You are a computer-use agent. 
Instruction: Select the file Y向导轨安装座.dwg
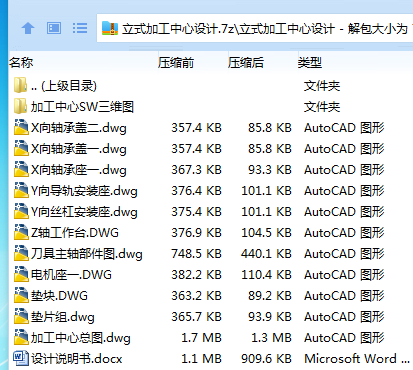click(84, 191)
